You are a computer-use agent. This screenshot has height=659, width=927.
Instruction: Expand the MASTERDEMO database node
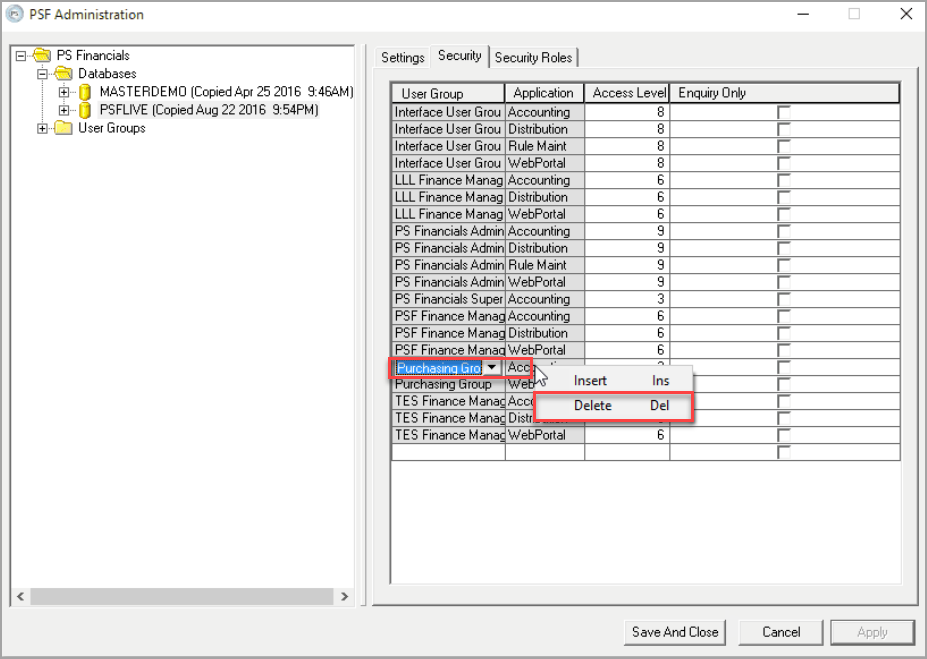tap(64, 92)
